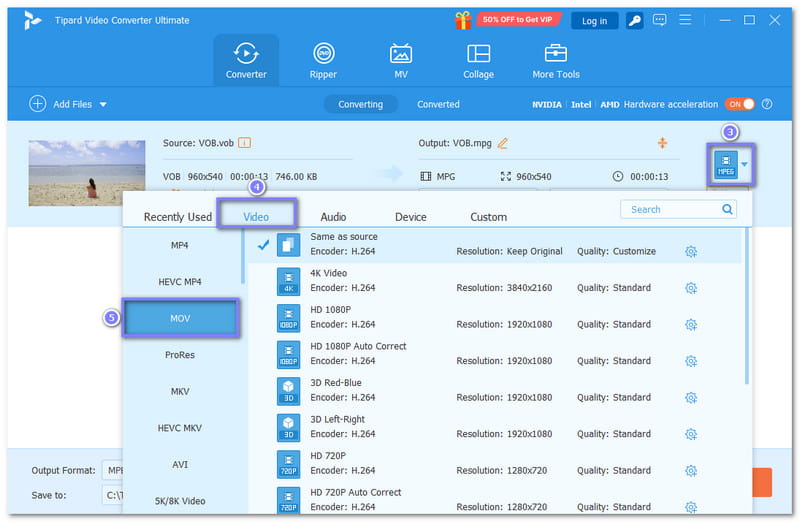Click the beach video thumbnail
Image resolution: width=800 pixels, height=522 pixels.
(87, 172)
